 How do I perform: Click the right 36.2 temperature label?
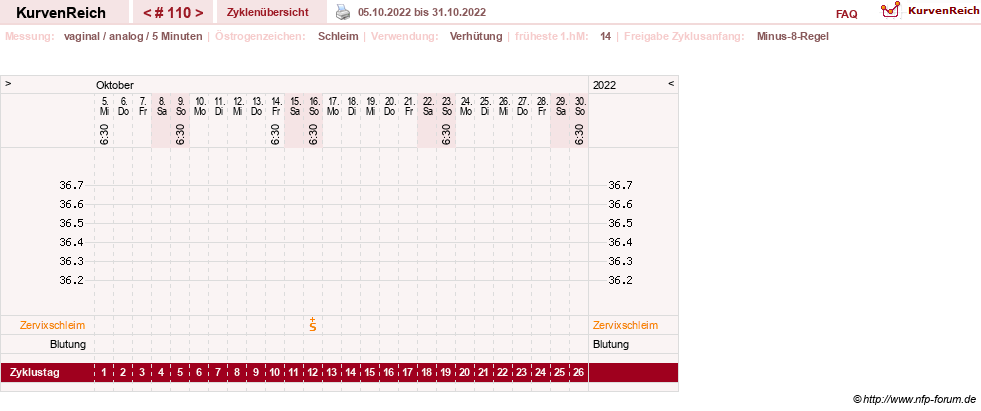click(x=621, y=280)
